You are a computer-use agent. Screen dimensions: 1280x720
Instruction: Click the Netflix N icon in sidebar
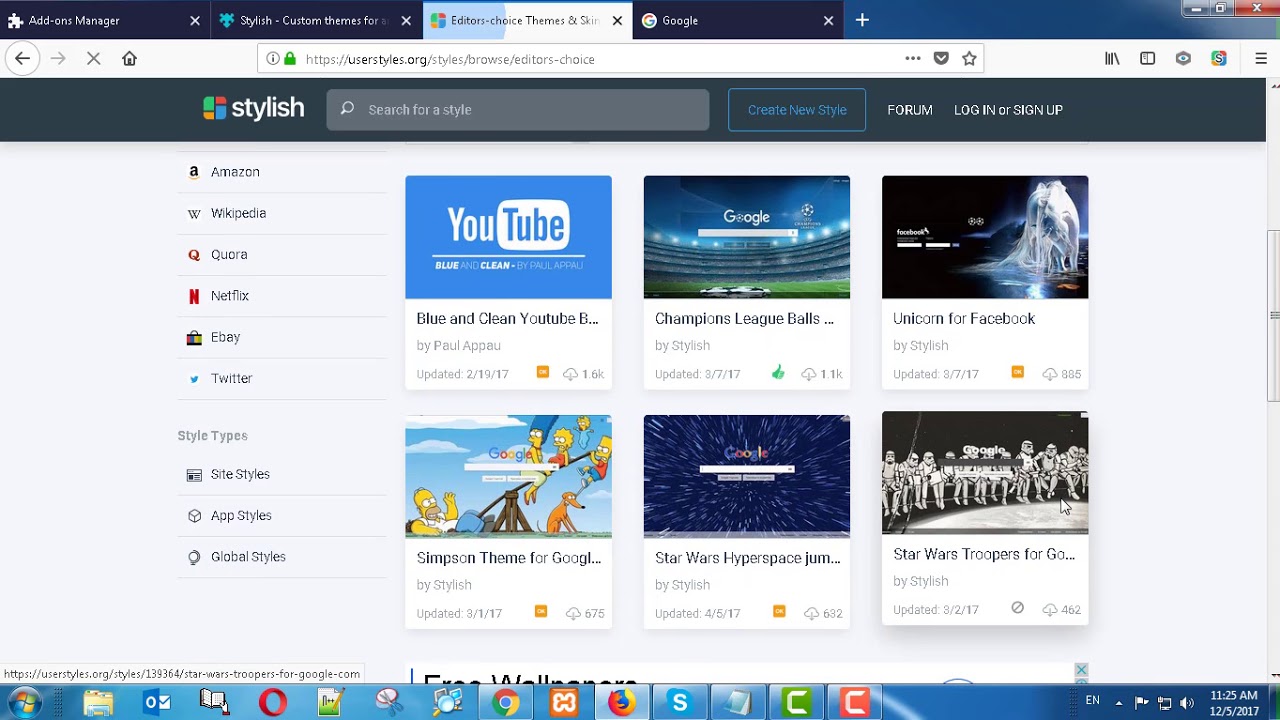194,296
